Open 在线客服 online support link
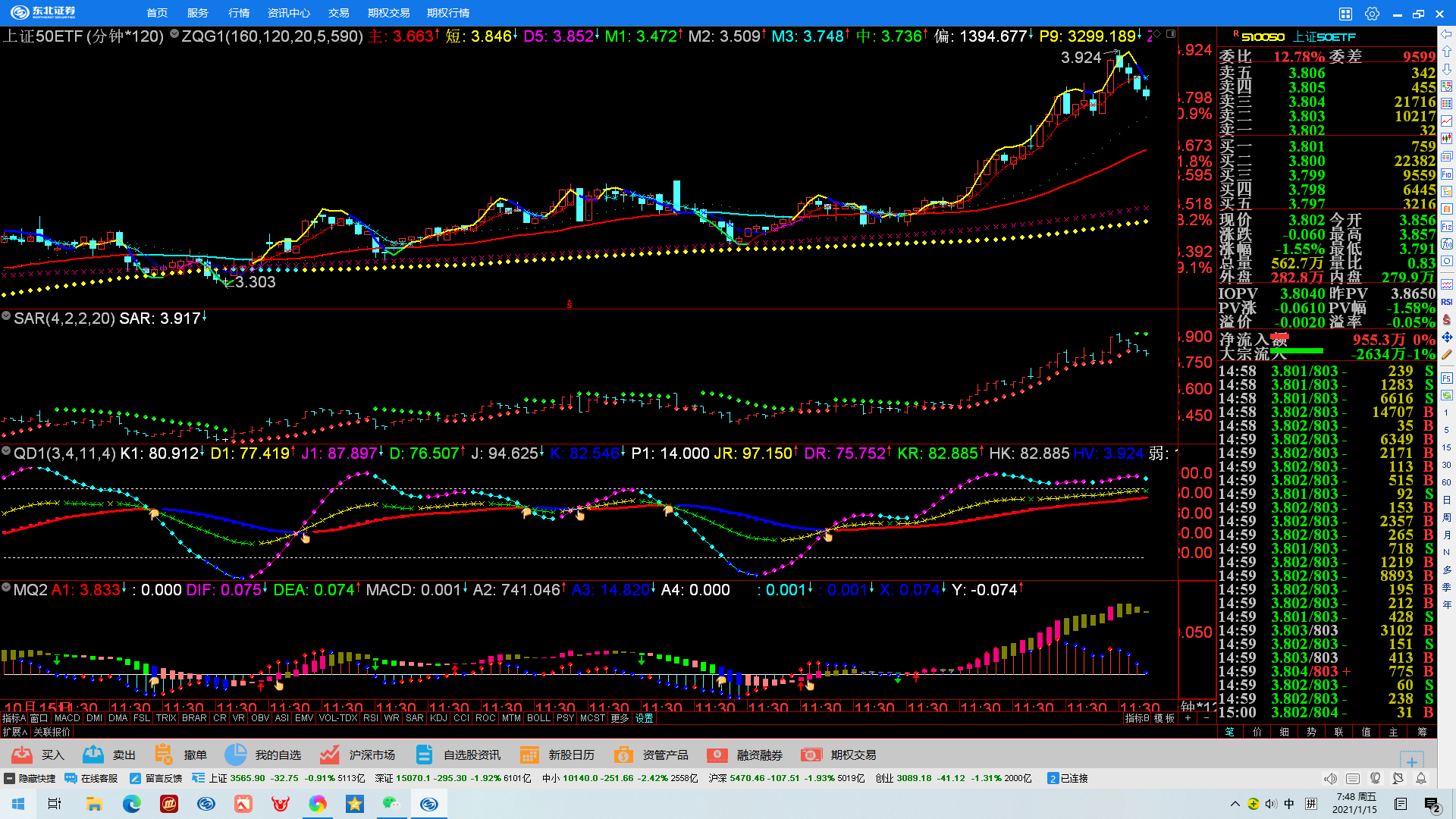 click(92, 778)
